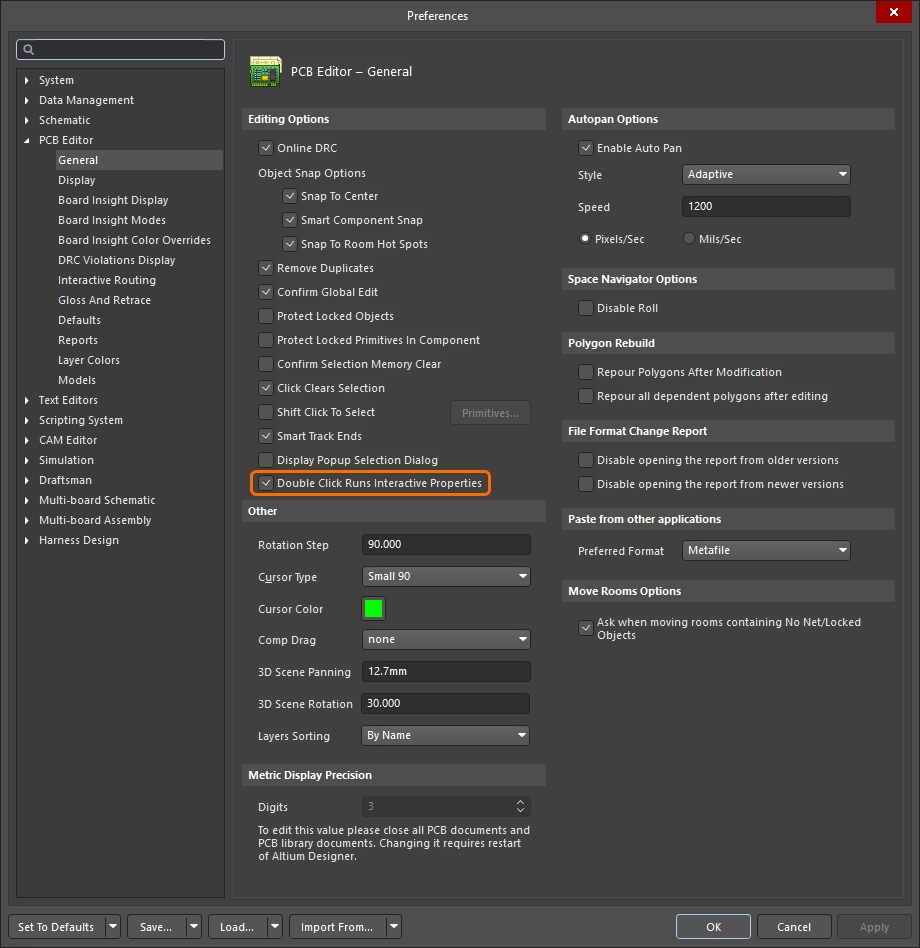
Task: Click the 3D Scene Rotation field
Action: (445, 704)
